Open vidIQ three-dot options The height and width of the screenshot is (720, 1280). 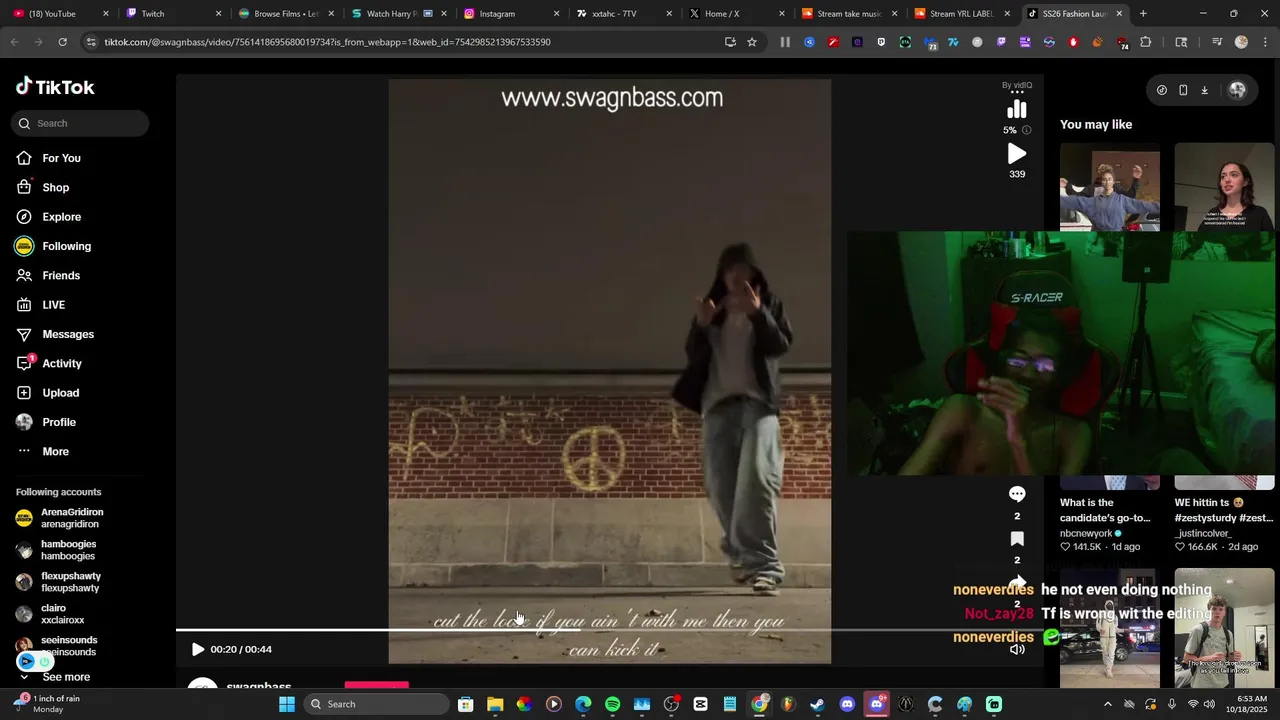click(1017, 92)
